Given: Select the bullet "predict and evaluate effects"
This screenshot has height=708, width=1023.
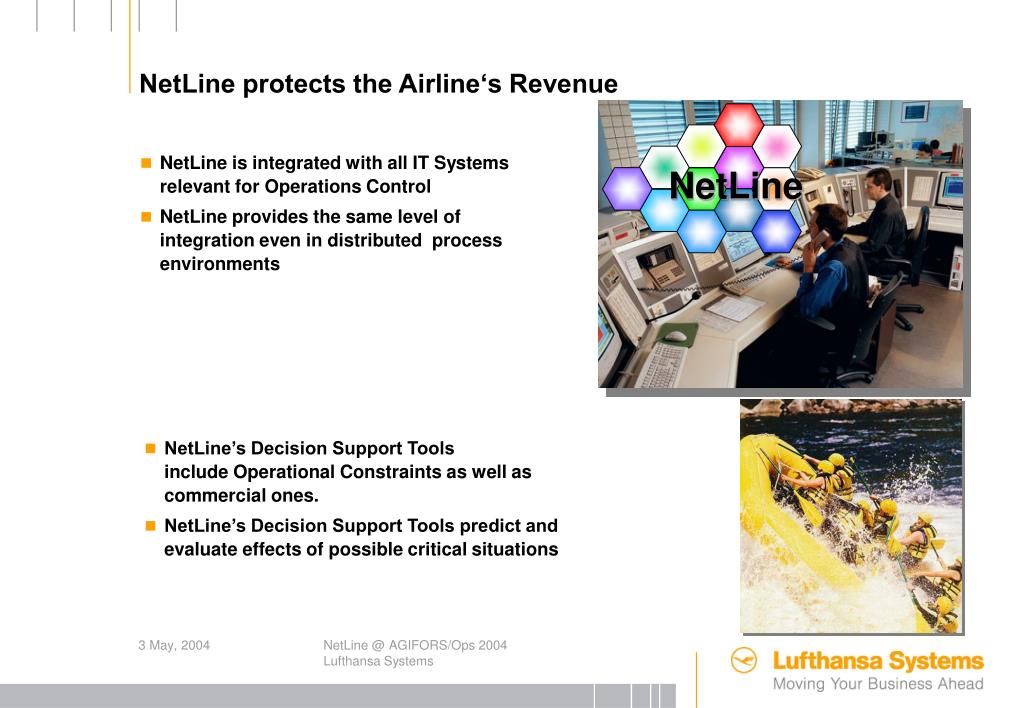Looking at the screenshot, I should [361, 538].
